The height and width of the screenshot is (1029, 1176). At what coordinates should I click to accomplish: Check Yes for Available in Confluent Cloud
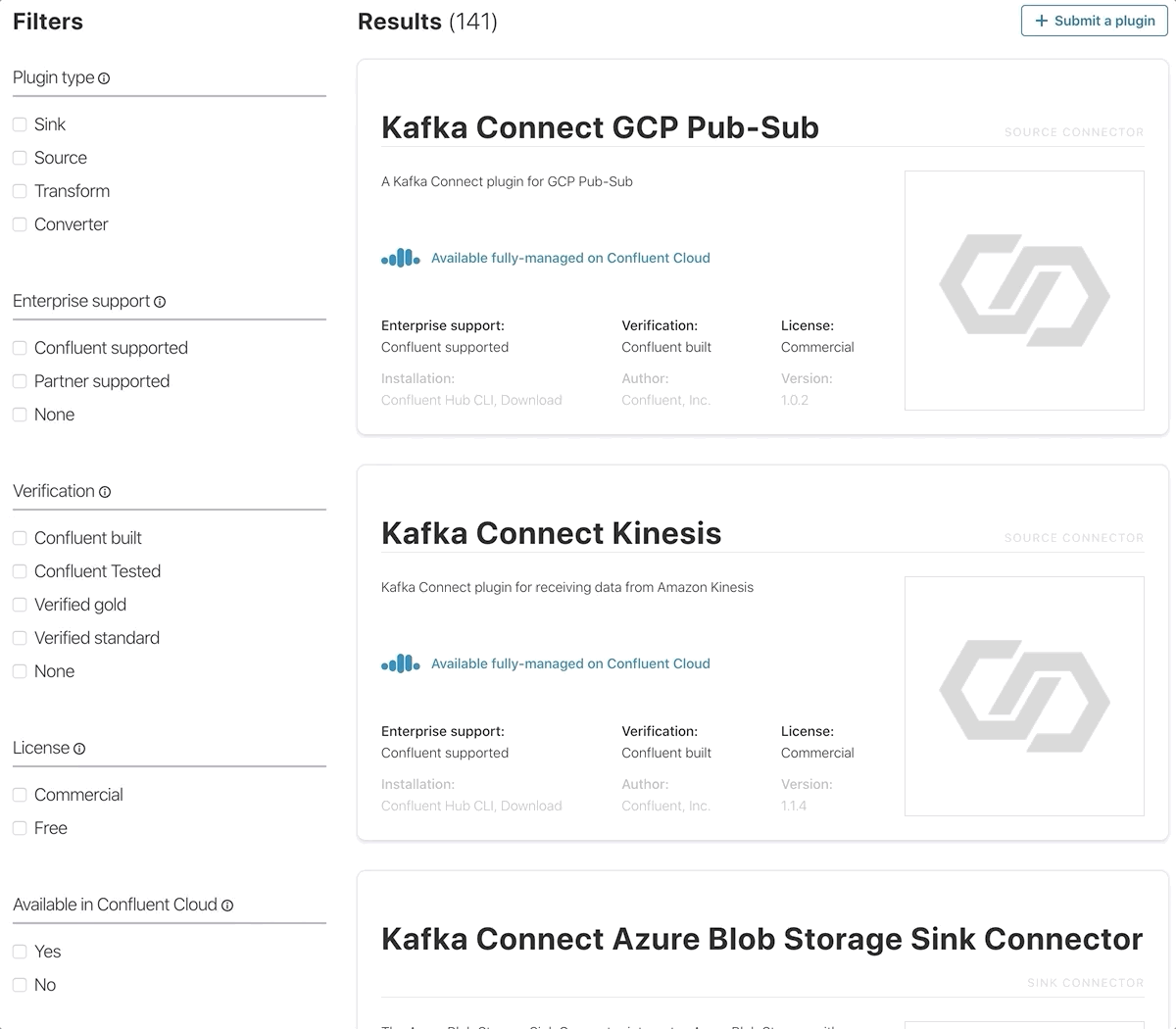(20, 952)
